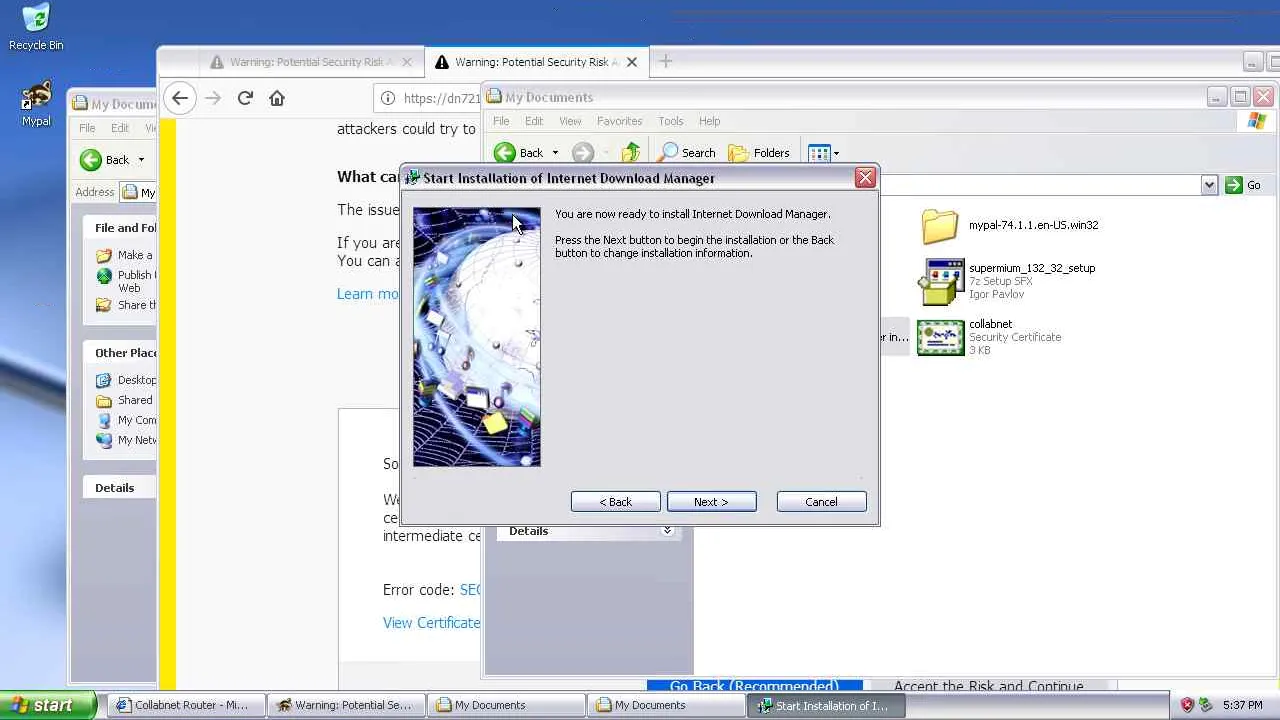Open a new browser tab
1280x720 pixels.
[x=665, y=61]
